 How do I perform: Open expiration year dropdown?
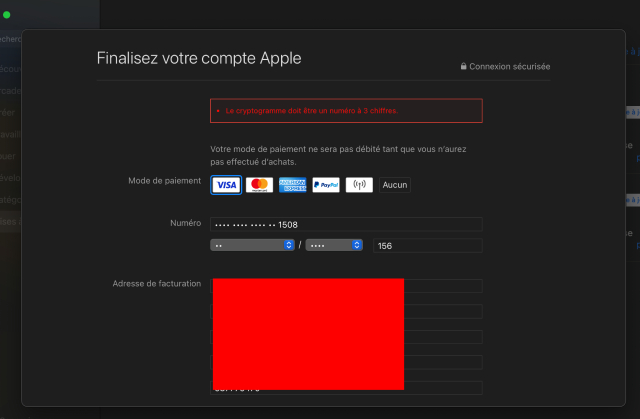(x=334, y=245)
